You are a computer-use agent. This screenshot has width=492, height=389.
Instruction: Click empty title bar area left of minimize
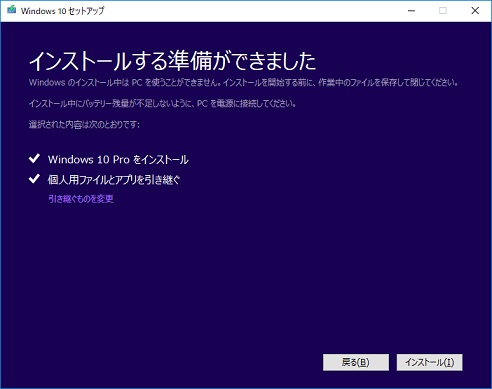point(250,11)
